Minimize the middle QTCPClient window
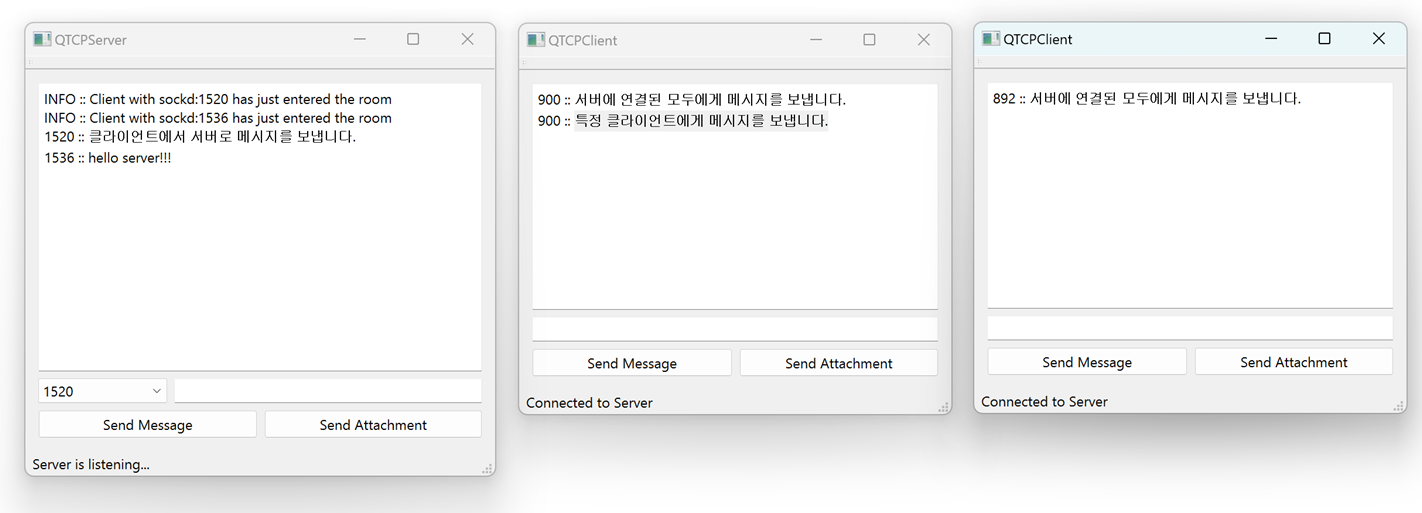Screen dimensions: 1422x513 click(x=816, y=40)
